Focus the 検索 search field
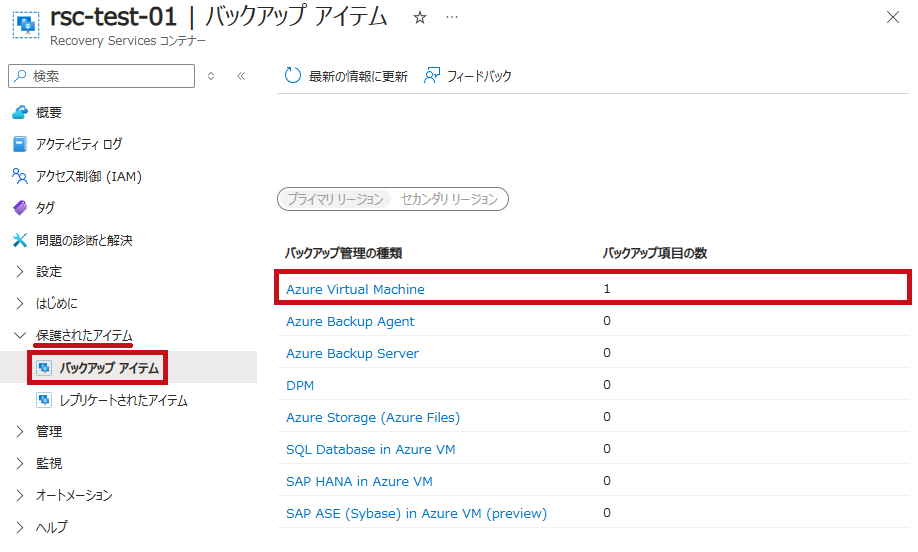This screenshot has height=552, width=918. 101,76
